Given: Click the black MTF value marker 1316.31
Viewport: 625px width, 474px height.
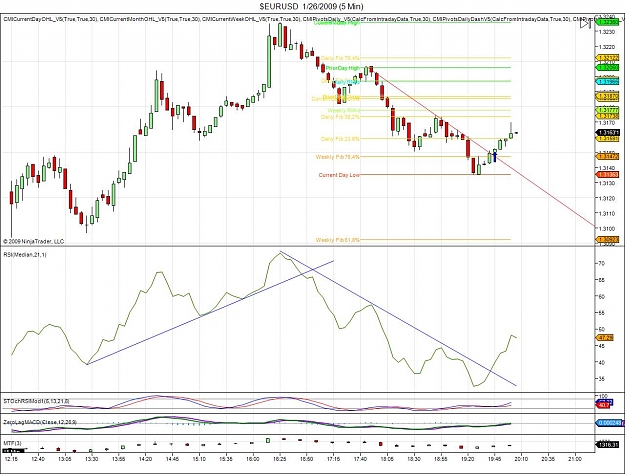Looking at the screenshot, I should pos(607,444).
